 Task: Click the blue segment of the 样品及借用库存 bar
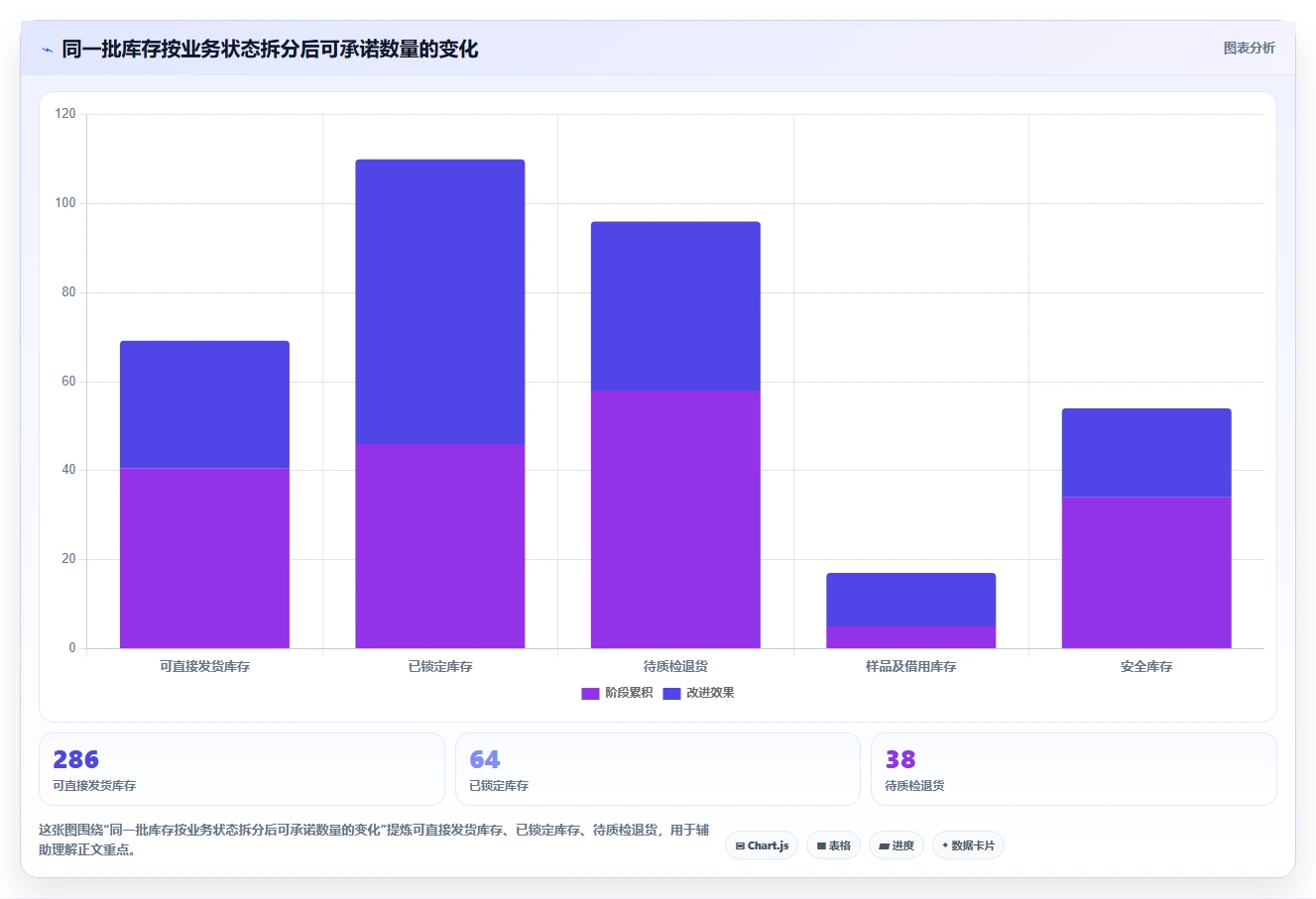point(910,600)
